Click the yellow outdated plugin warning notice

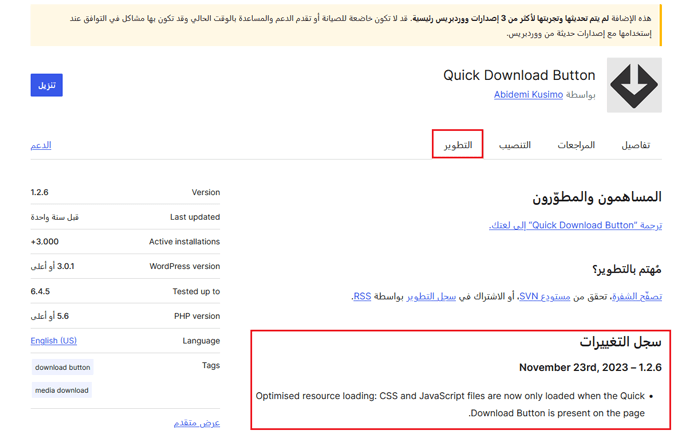346,25
